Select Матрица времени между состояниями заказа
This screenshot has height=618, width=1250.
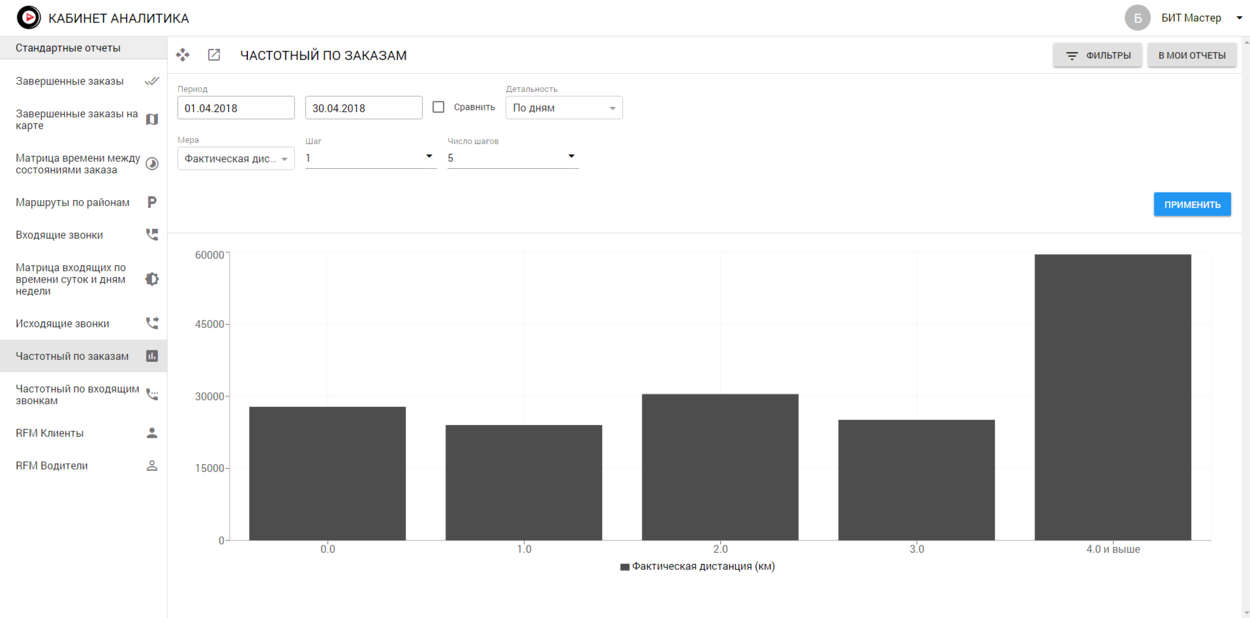[x=78, y=164]
